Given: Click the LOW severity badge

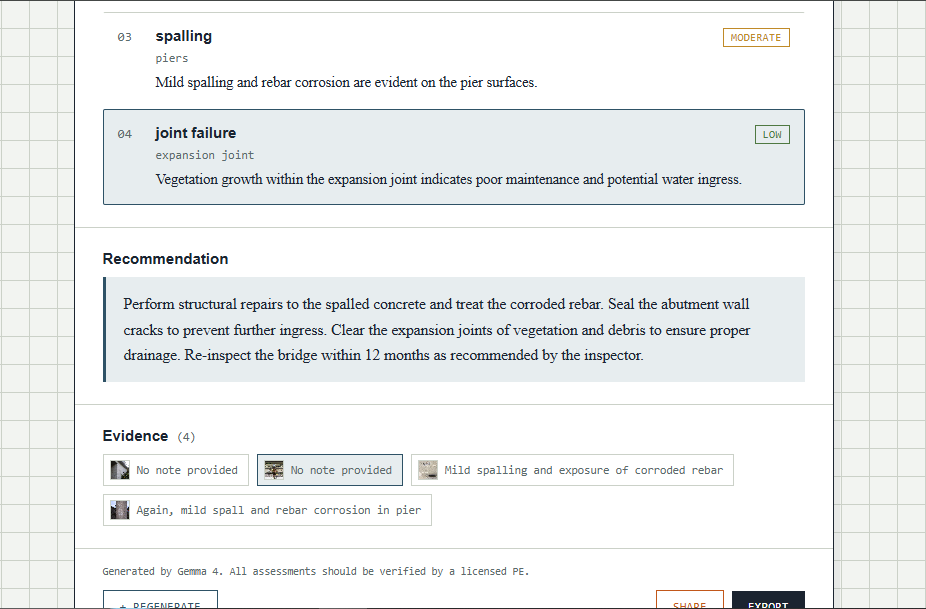Looking at the screenshot, I should [x=772, y=135].
